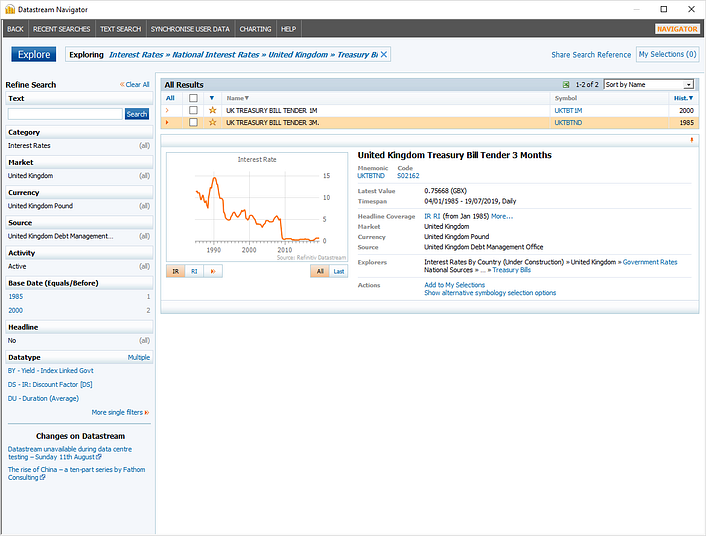The width and height of the screenshot is (706, 536).
Task: Toggle the select-all checkbox in results header
Action: tap(193, 98)
